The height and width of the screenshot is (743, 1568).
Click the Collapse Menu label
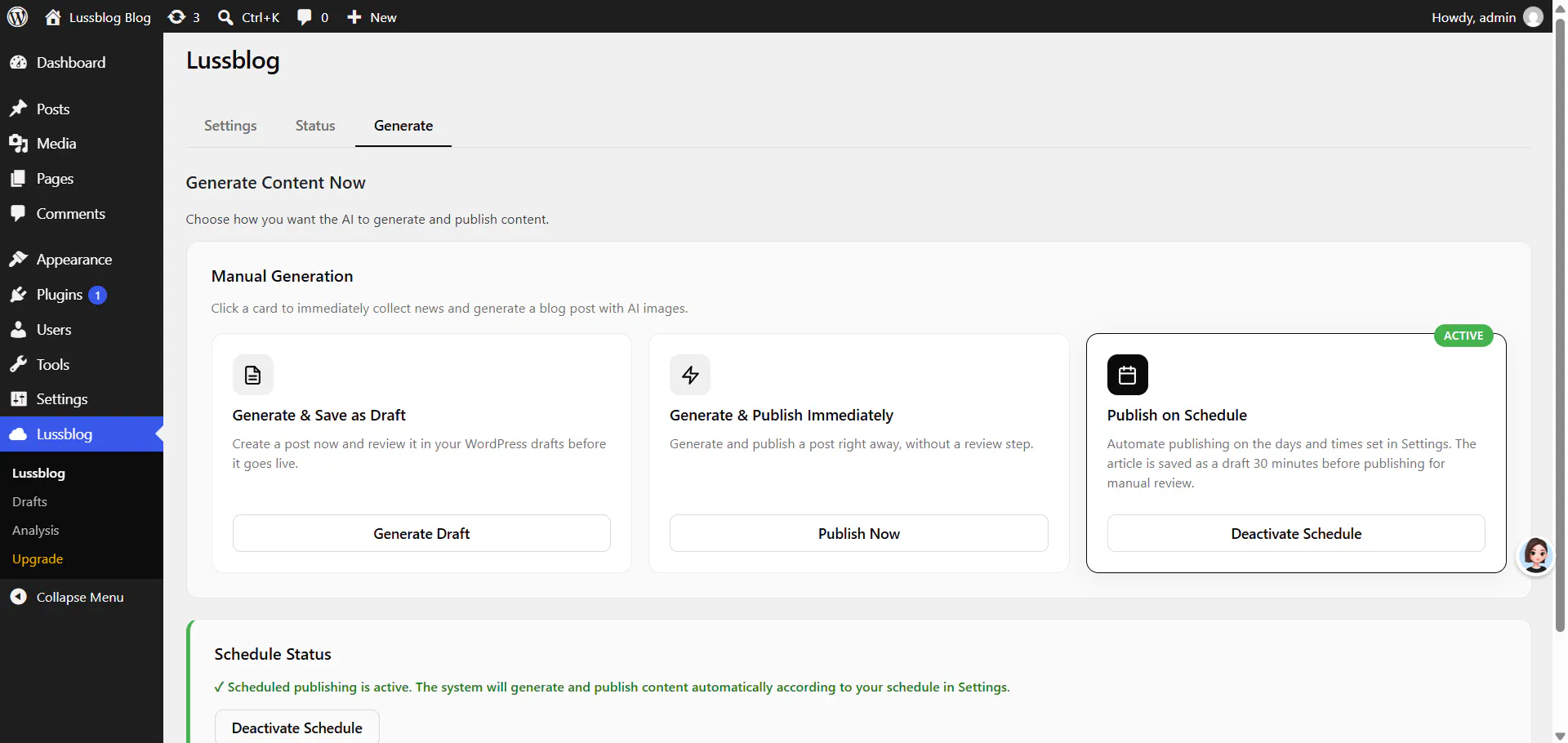(80, 597)
